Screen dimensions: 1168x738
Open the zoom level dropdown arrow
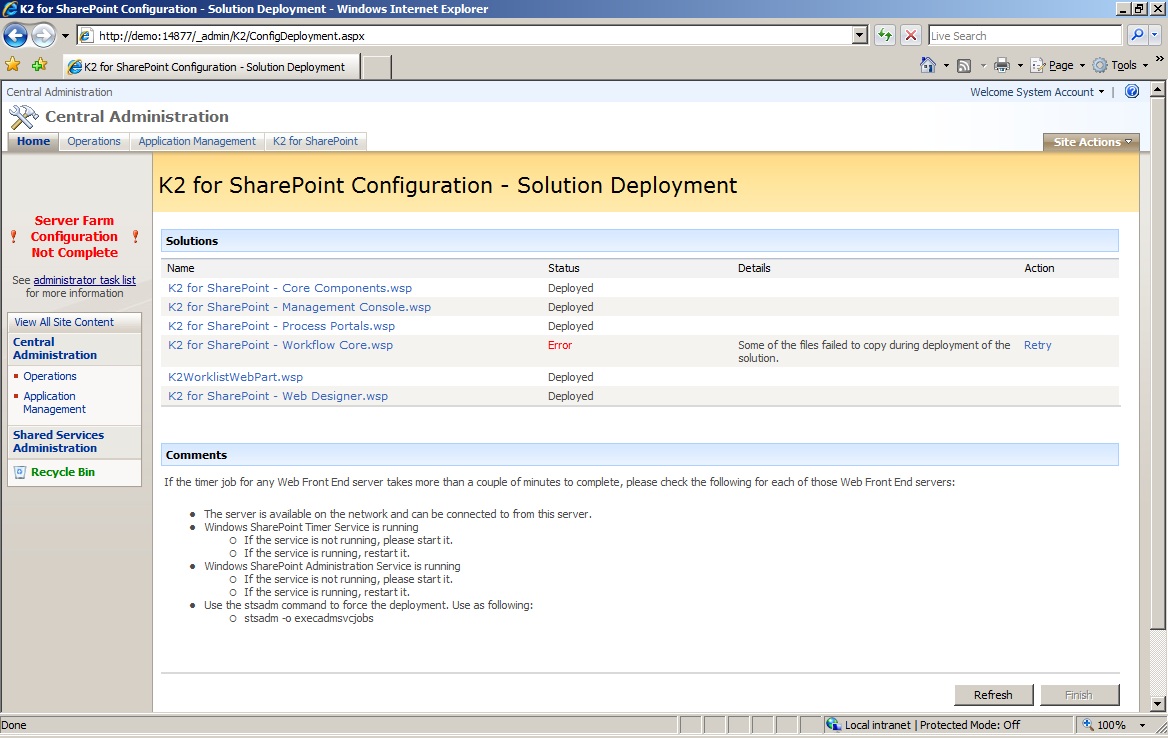click(1142, 725)
